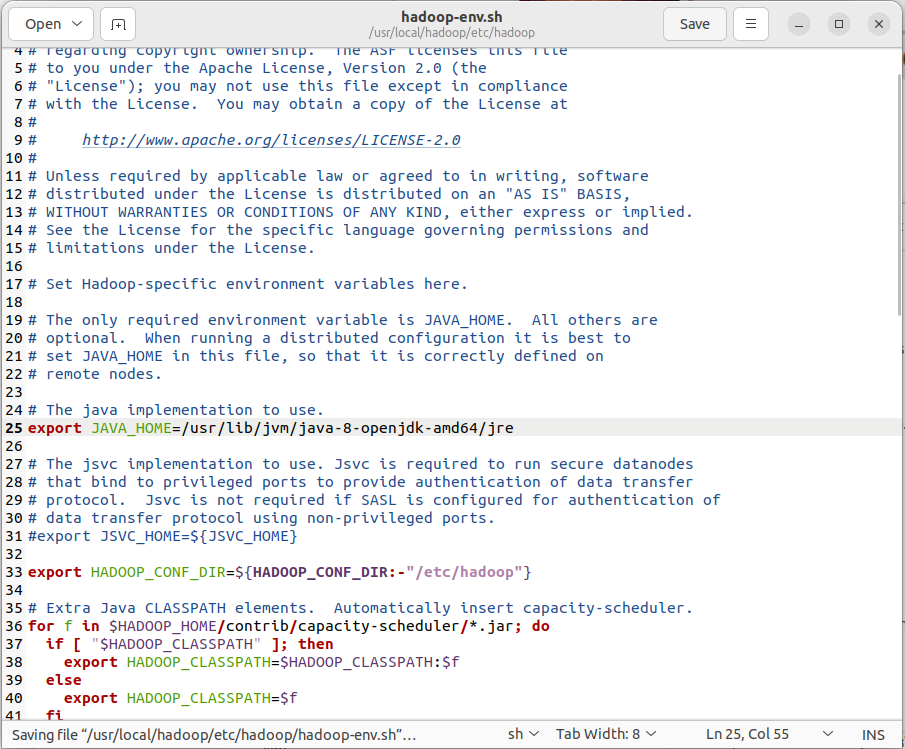Click the '# The java implementation to use.' comment
This screenshot has height=749, width=905.
(x=176, y=410)
